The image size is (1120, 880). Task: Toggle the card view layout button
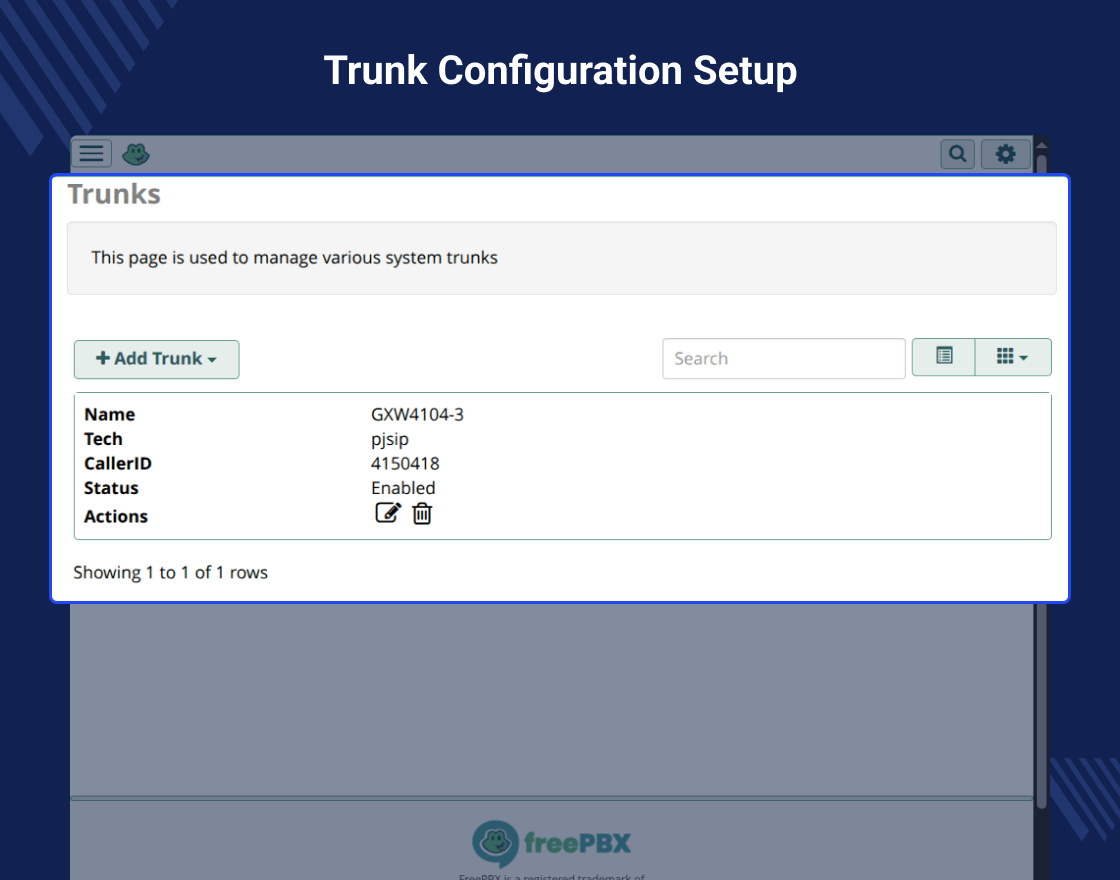pyautogui.click(x=943, y=357)
